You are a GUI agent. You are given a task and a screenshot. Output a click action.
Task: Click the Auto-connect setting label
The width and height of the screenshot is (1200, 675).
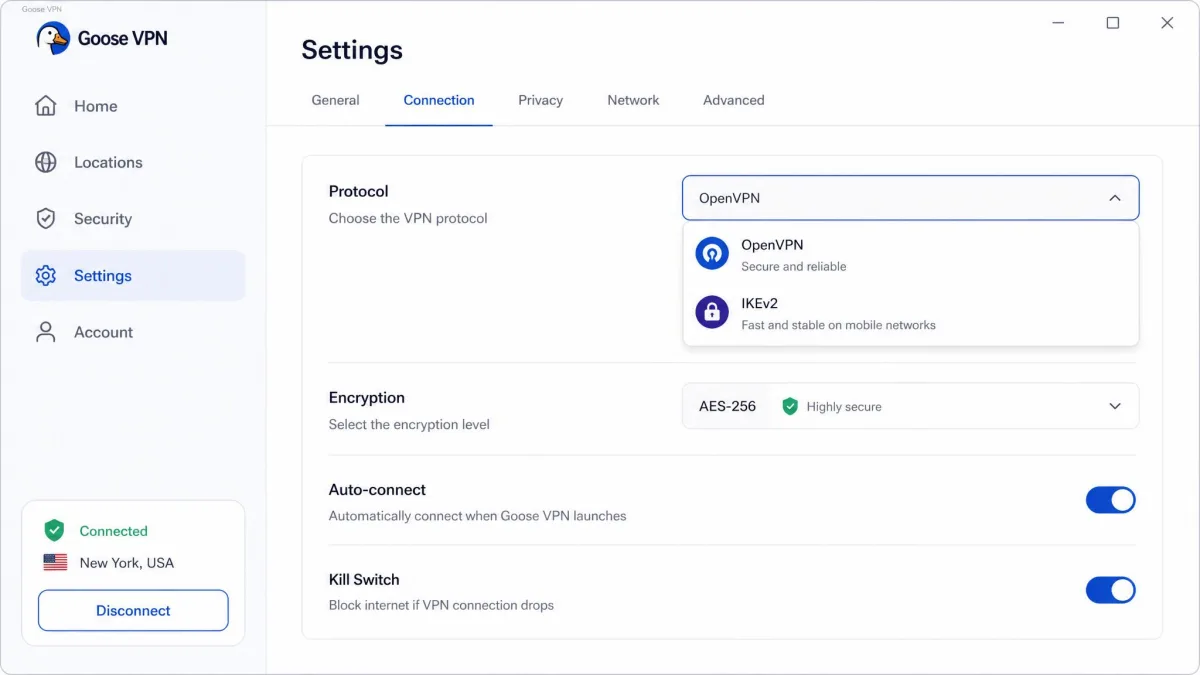click(x=377, y=490)
